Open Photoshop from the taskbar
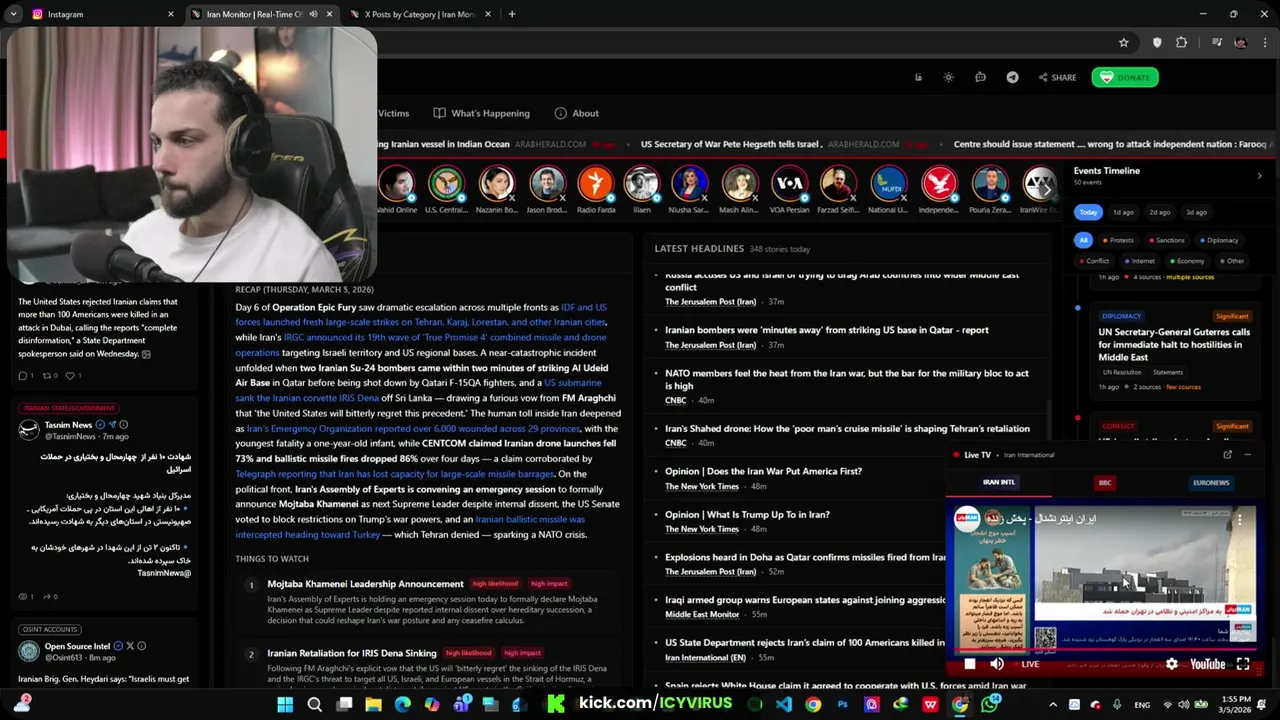1280x720 pixels. pyautogui.click(x=842, y=704)
